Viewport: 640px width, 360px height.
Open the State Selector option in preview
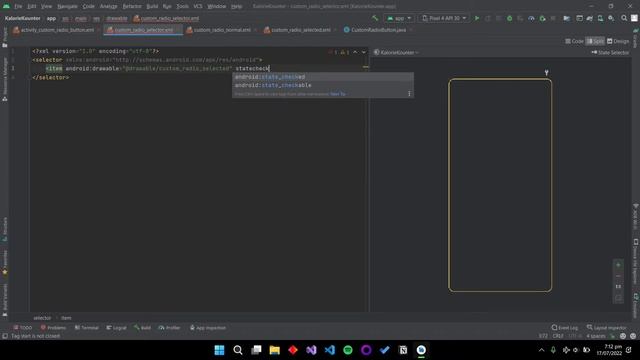click(x=610, y=52)
